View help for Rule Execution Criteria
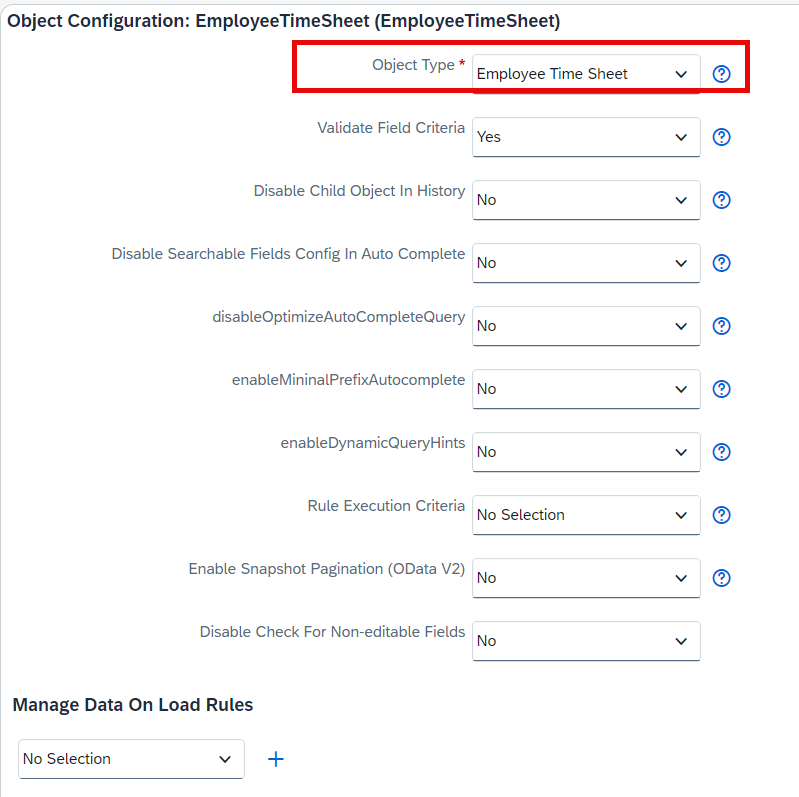 (x=721, y=515)
